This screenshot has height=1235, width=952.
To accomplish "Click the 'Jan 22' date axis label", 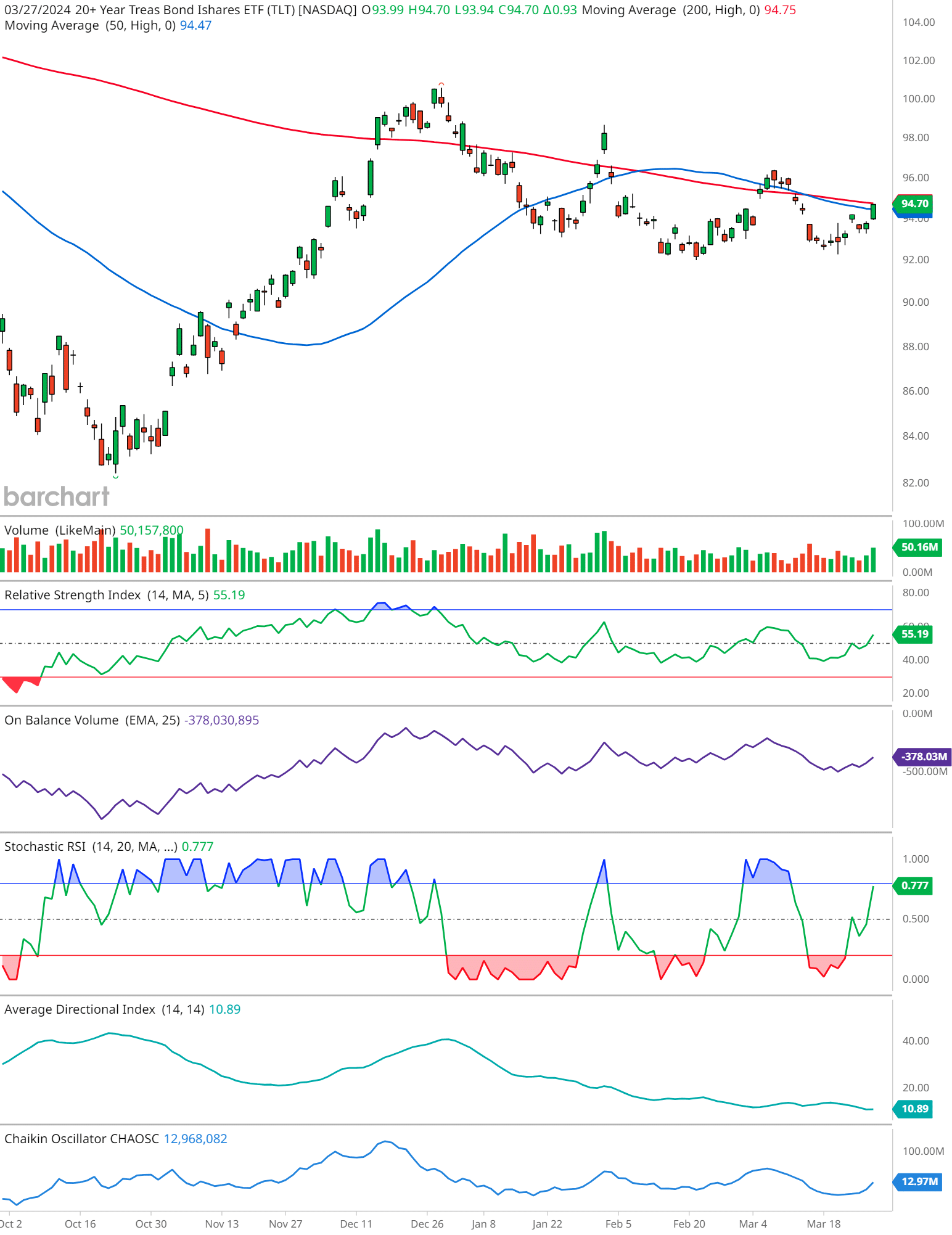I will tap(547, 1224).
